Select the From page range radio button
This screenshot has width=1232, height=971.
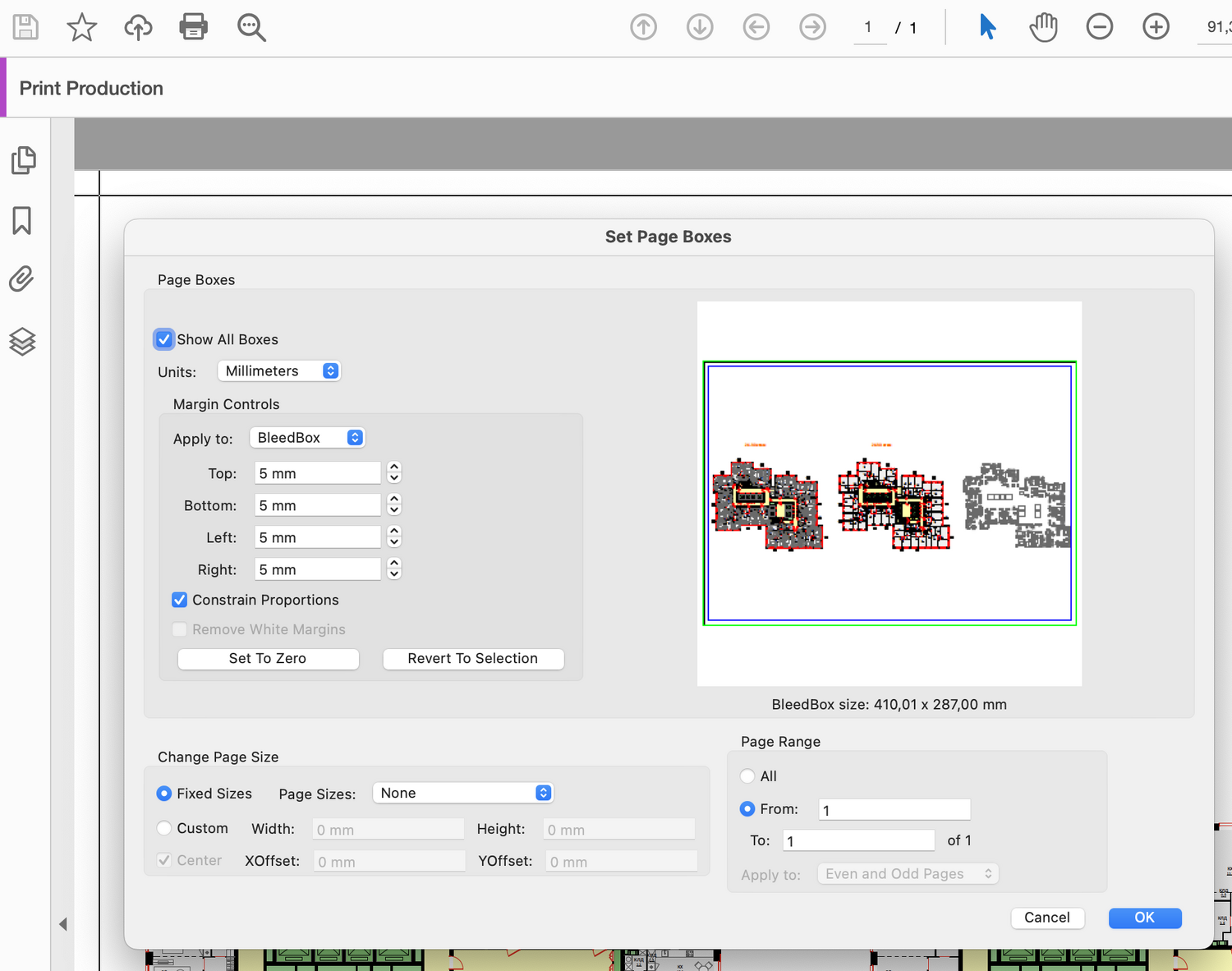click(x=747, y=809)
